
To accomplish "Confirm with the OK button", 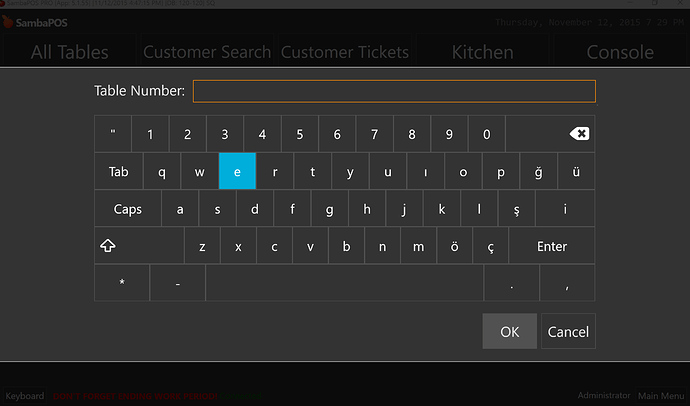I will (510, 331).
